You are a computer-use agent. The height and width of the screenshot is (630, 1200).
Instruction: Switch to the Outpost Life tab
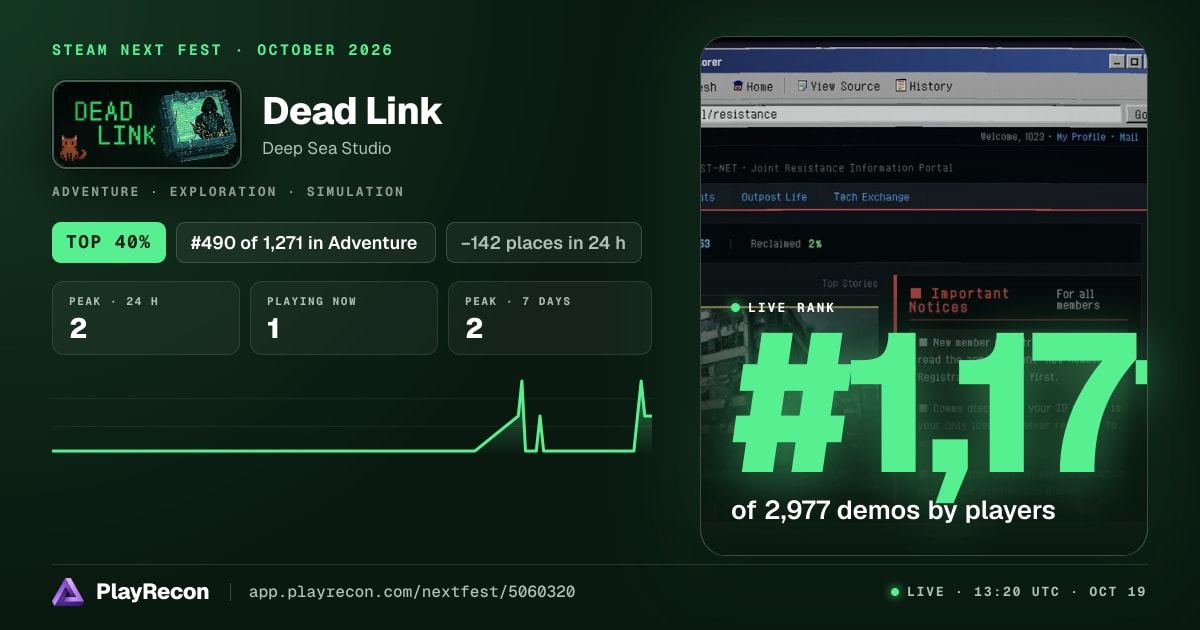[774, 197]
